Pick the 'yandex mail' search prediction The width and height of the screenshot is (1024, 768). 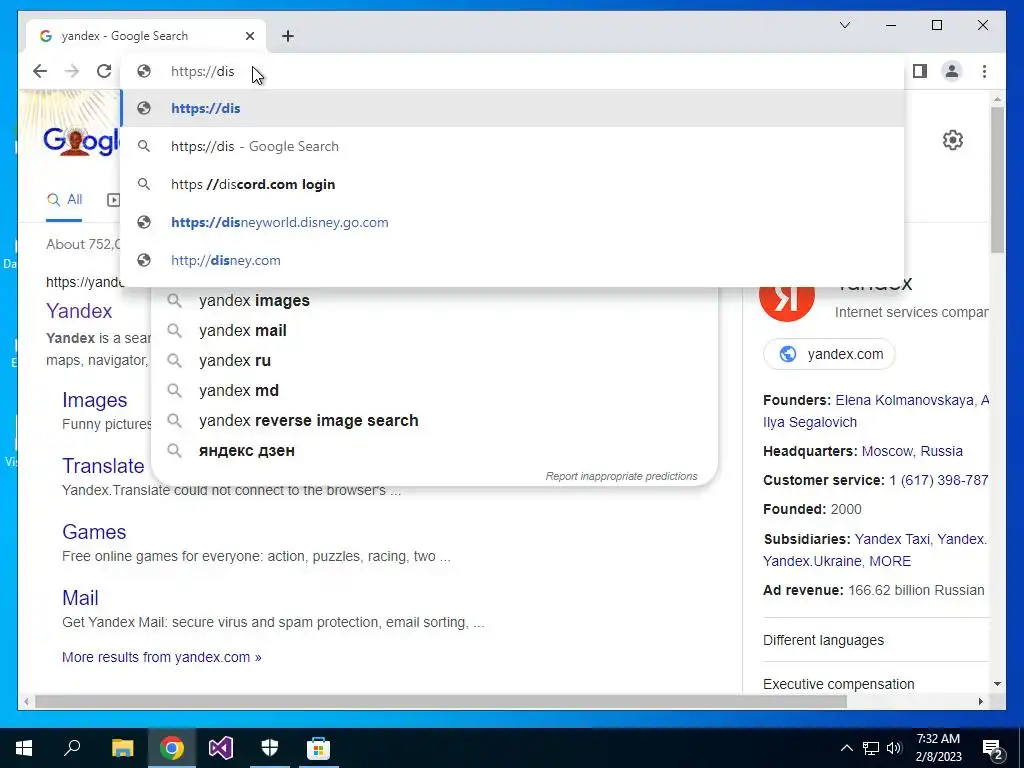(x=434, y=330)
